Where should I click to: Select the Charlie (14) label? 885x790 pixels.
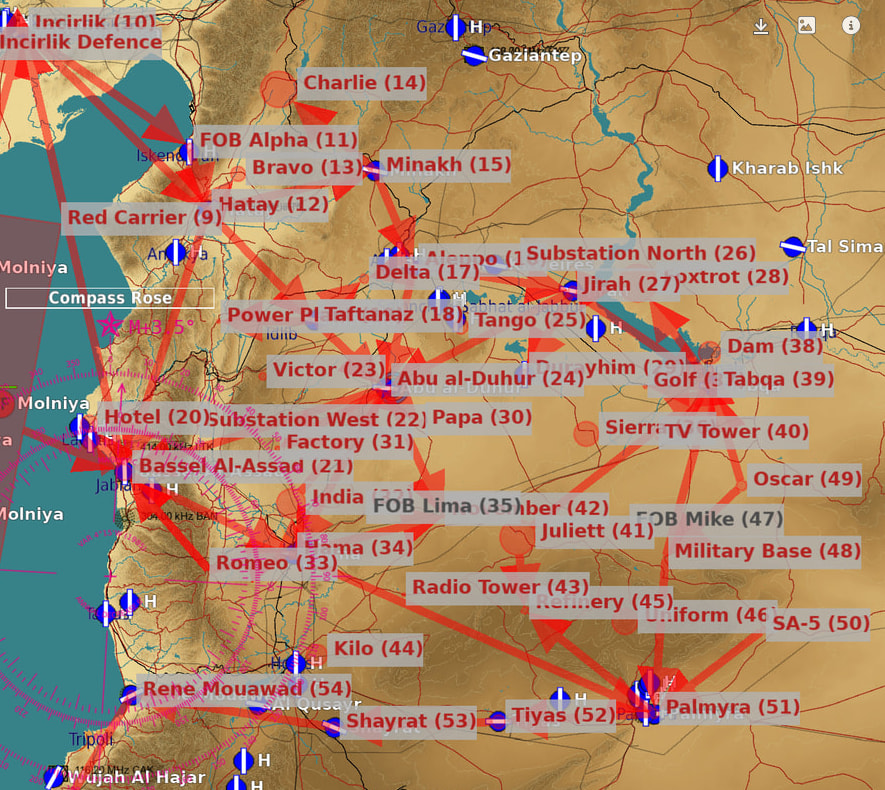(x=364, y=83)
